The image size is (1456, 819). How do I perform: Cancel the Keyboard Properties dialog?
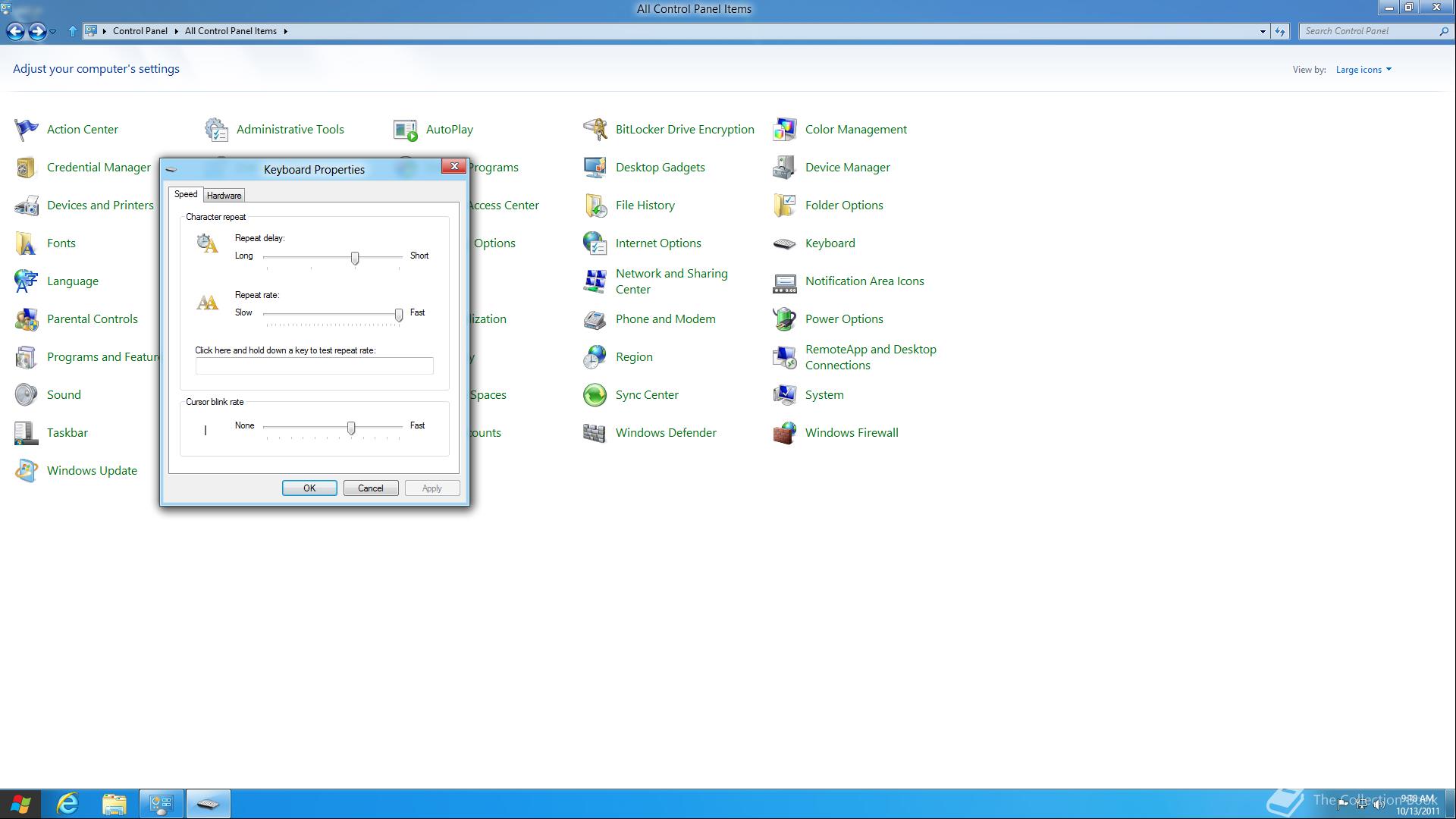coord(371,488)
